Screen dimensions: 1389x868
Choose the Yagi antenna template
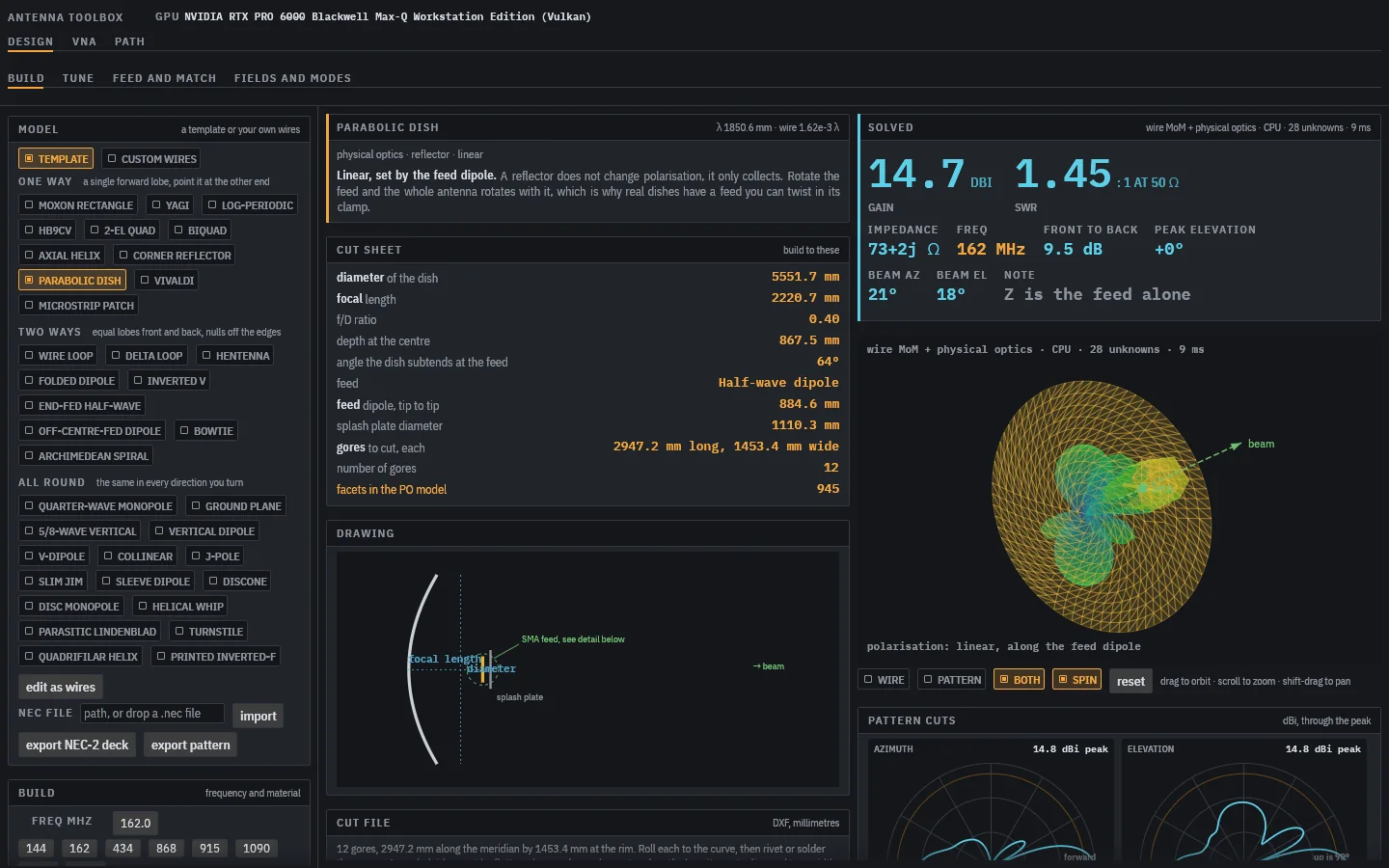click(170, 204)
